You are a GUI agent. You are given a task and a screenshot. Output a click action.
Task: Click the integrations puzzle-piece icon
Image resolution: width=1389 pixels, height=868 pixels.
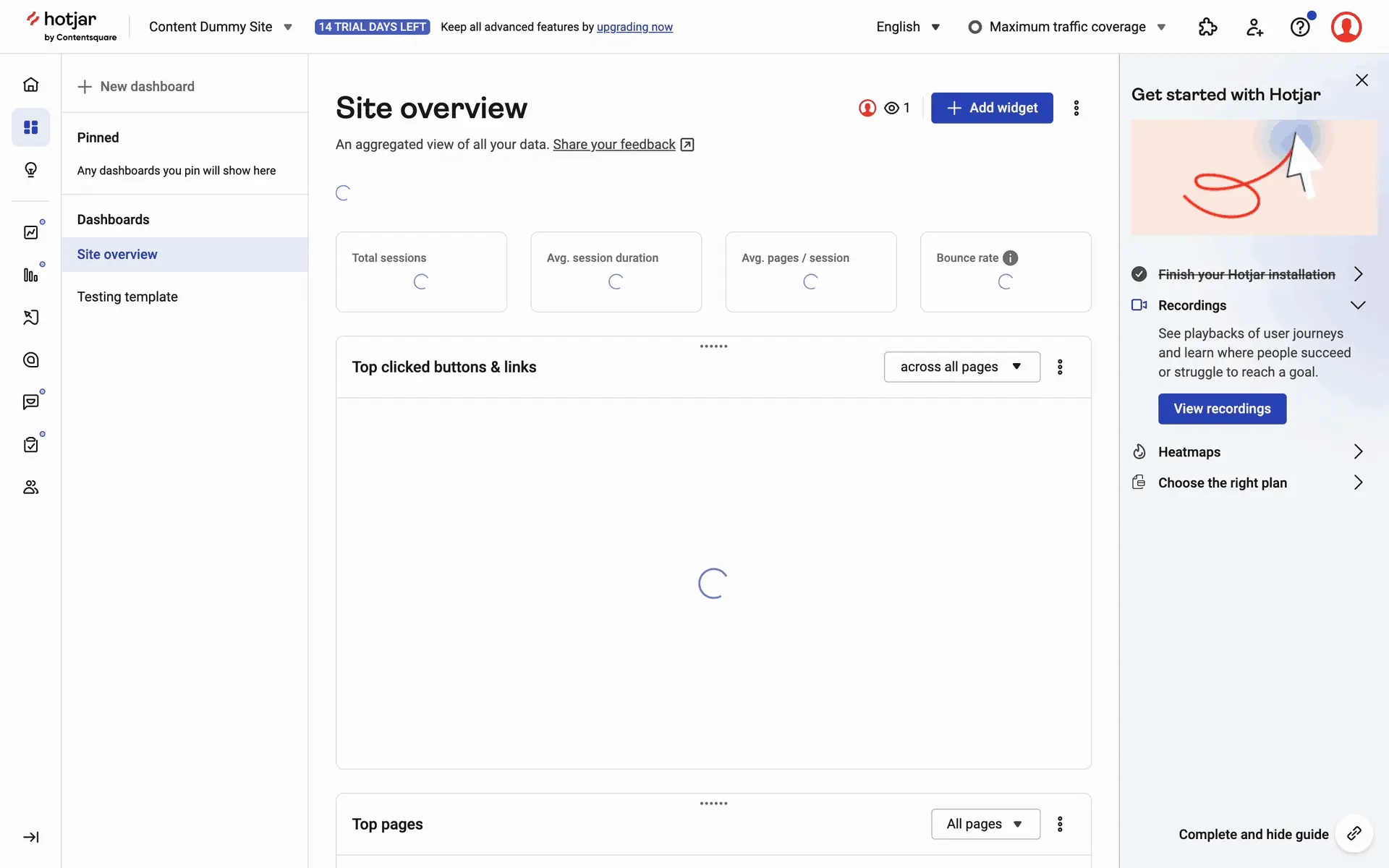[1207, 27]
